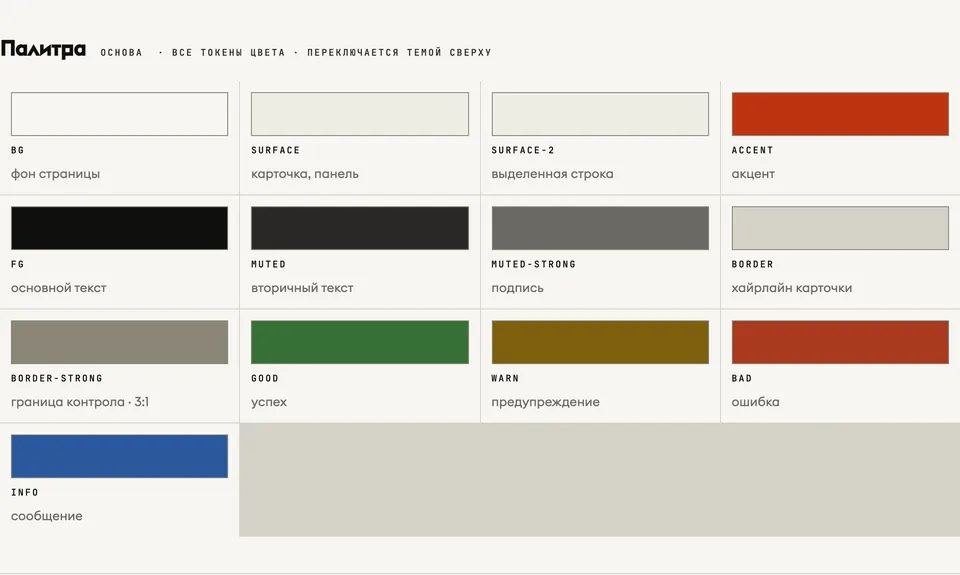Image resolution: width=960 pixels, height=575 pixels.
Task: Click the 'сообщение' description
Action: point(47,516)
